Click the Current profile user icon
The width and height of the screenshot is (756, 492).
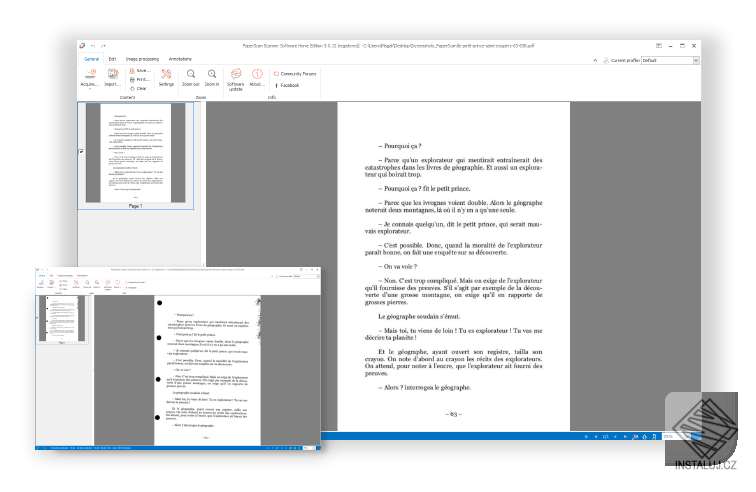(x=606, y=60)
